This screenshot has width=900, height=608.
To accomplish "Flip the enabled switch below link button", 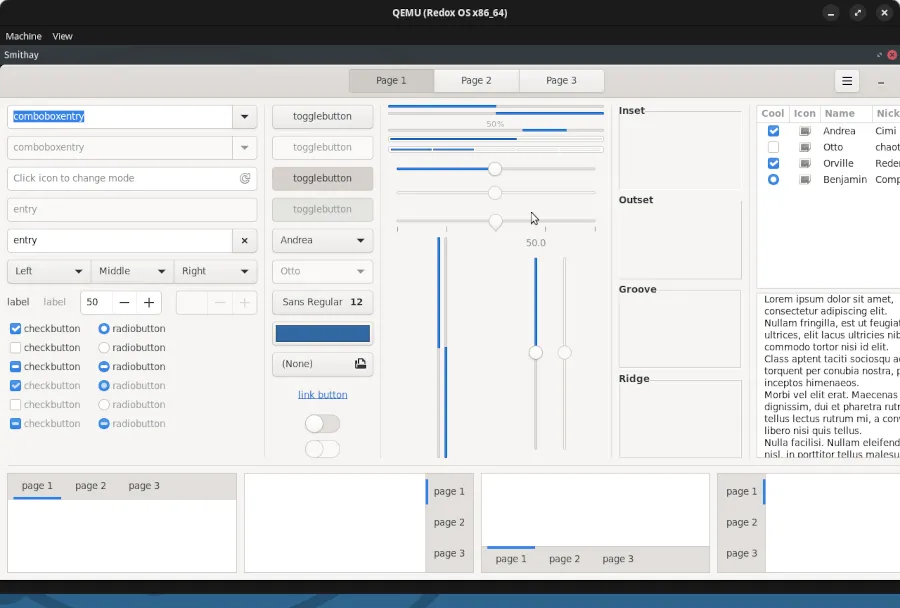I will pyautogui.click(x=322, y=424).
